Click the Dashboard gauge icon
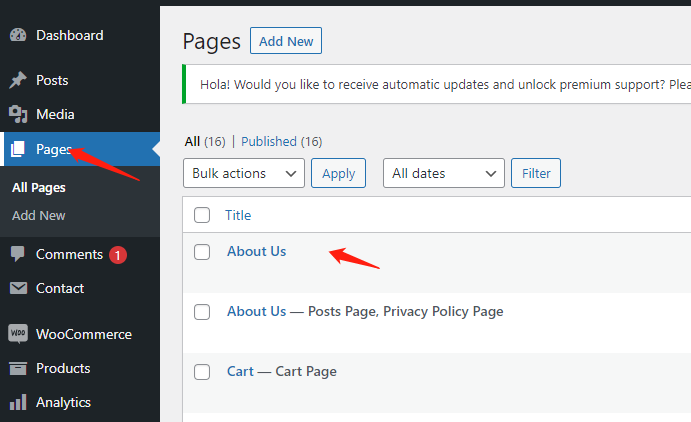Screen dimensions: 691x422 (x=18, y=36)
